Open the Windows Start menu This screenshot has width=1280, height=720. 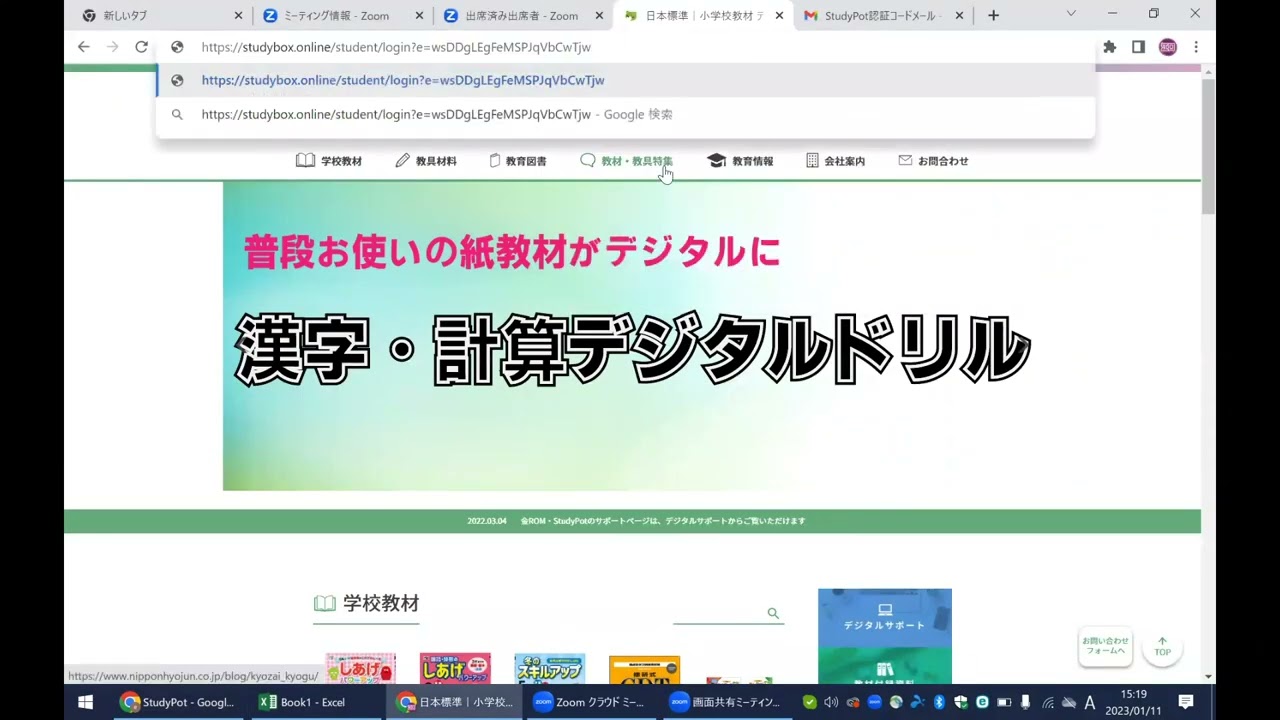pyautogui.click(x=85, y=702)
